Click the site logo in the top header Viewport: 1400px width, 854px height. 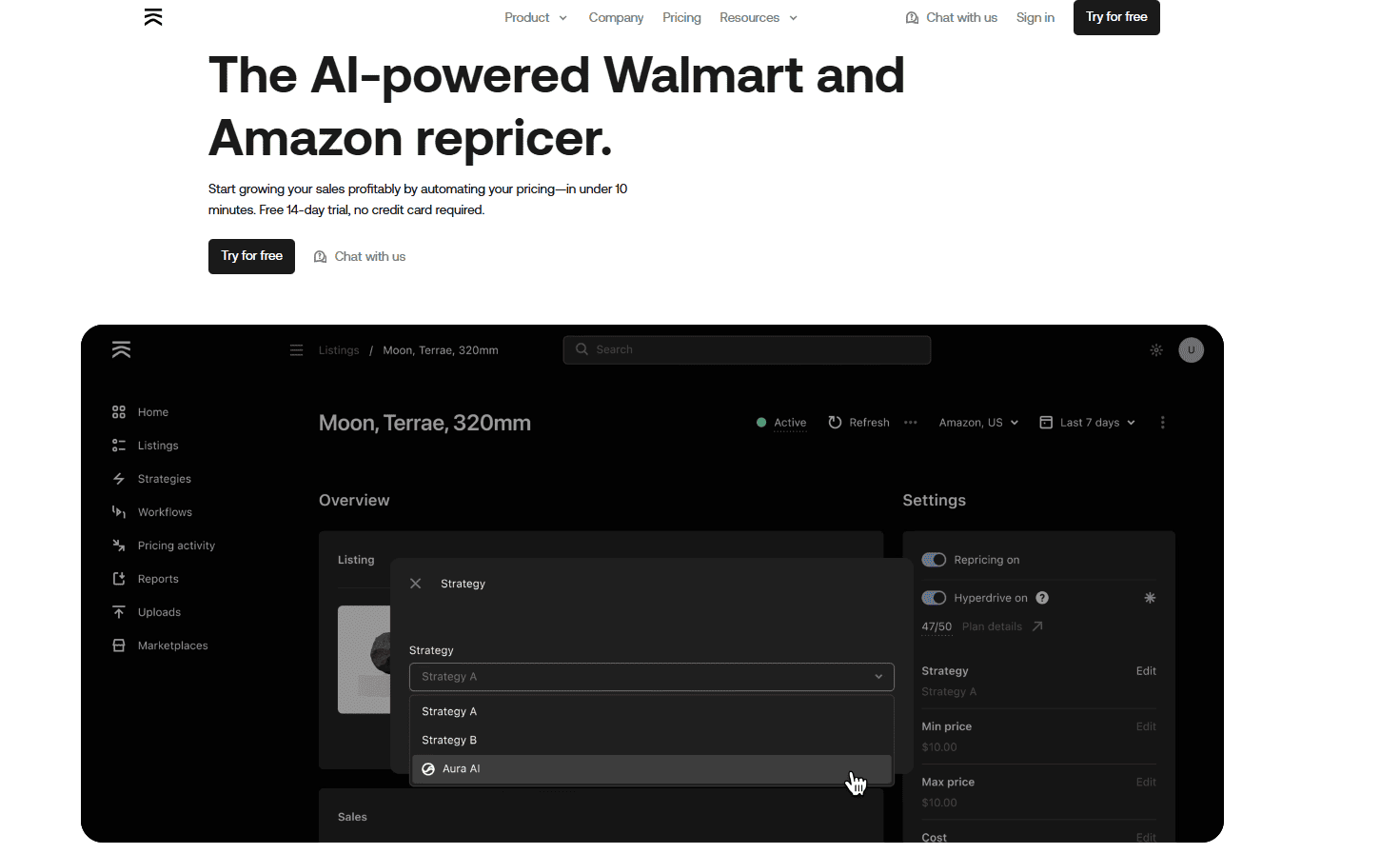[x=153, y=17]
